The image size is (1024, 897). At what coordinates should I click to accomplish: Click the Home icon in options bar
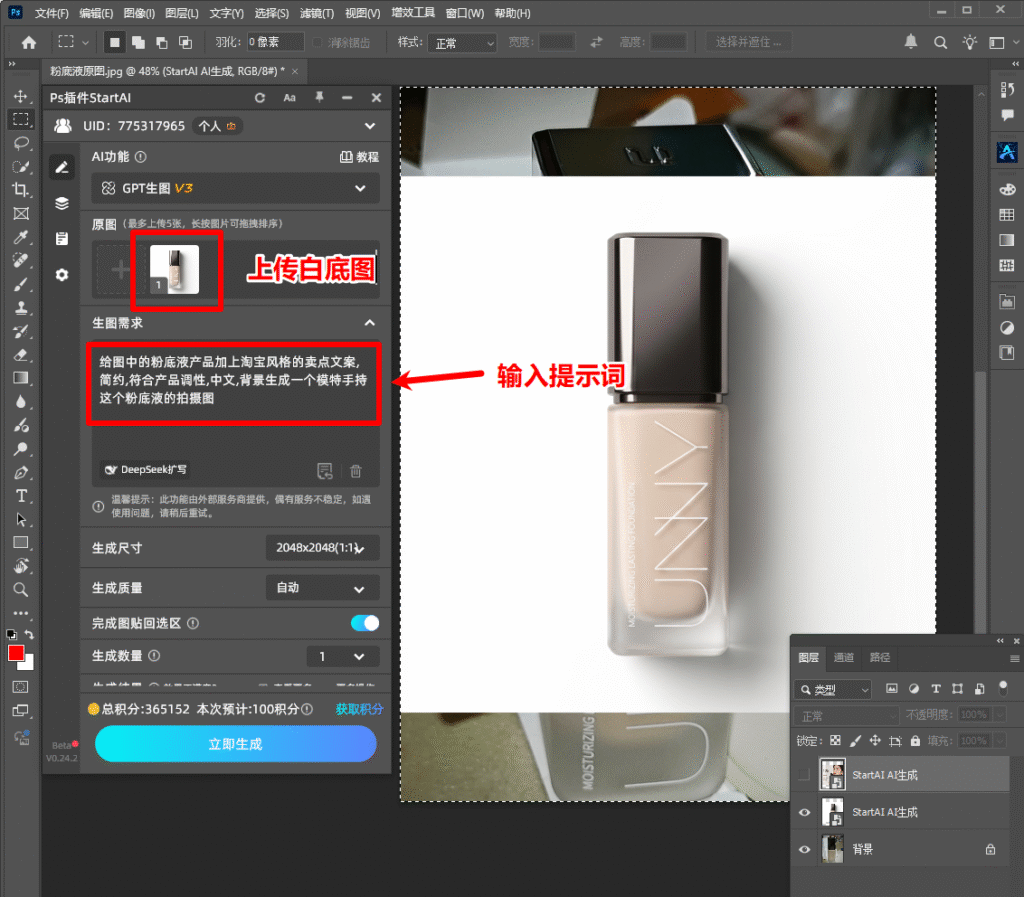[29, 42]
